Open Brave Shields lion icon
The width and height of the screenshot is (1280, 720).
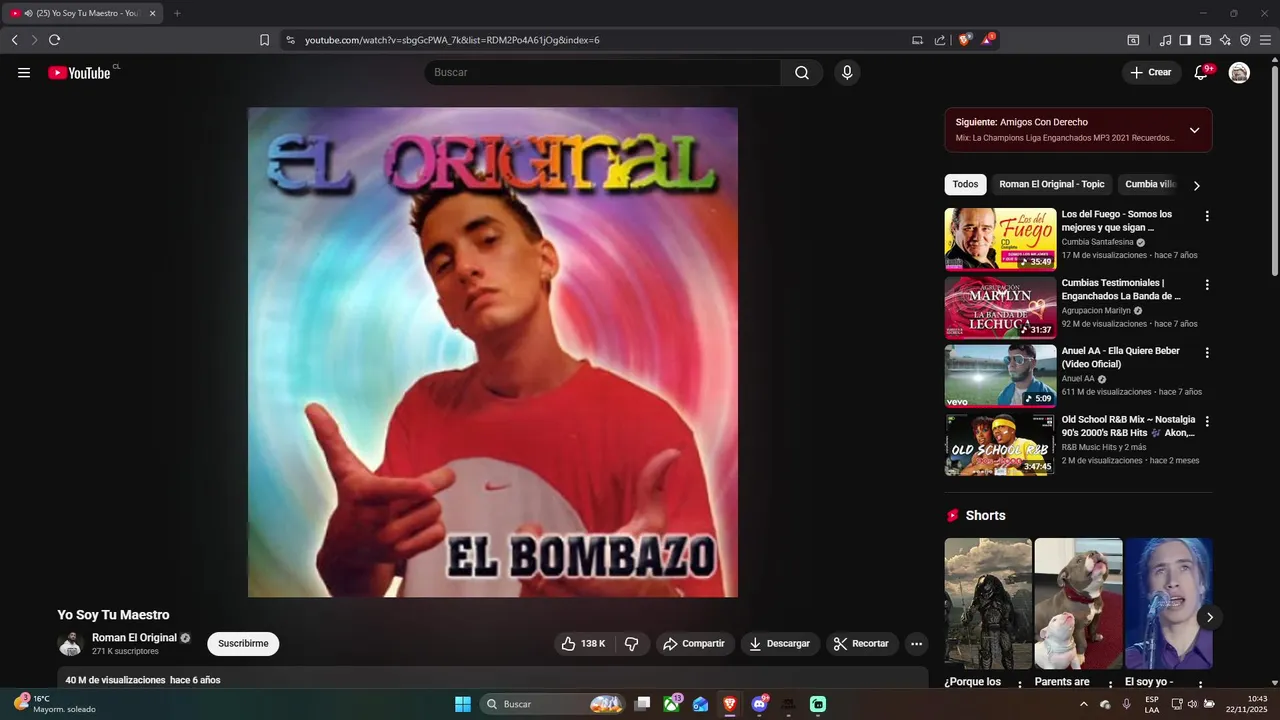pos(965,40)
